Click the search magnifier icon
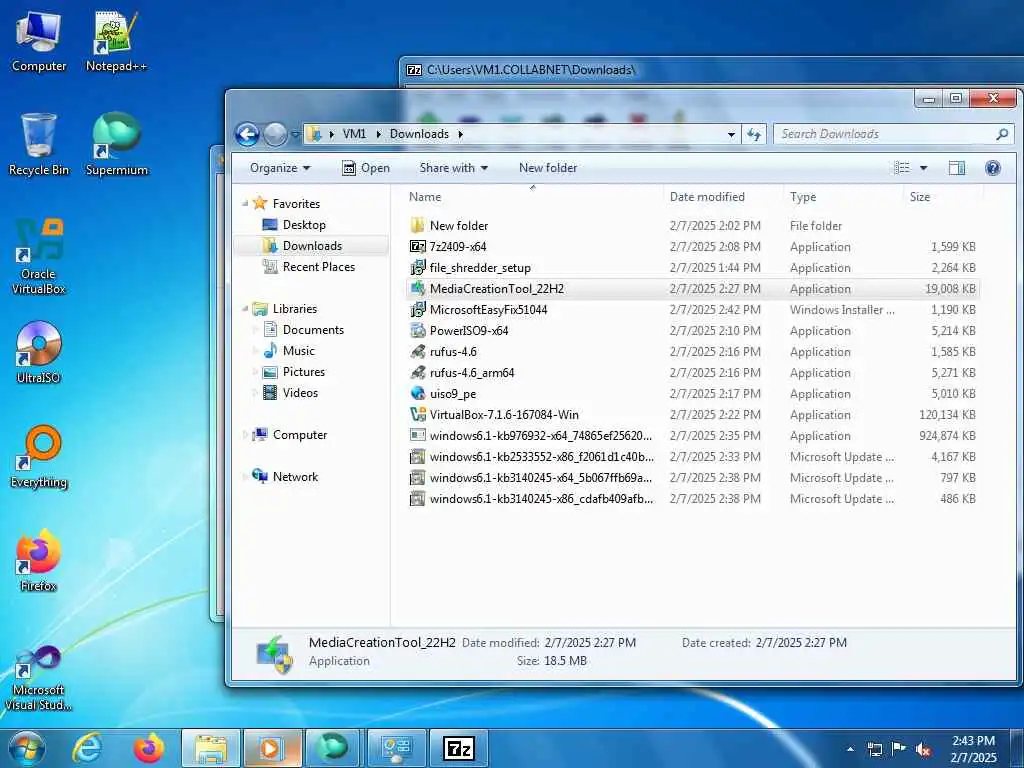This screenshot has width=1024, height=768. [x=1002, y=134]
